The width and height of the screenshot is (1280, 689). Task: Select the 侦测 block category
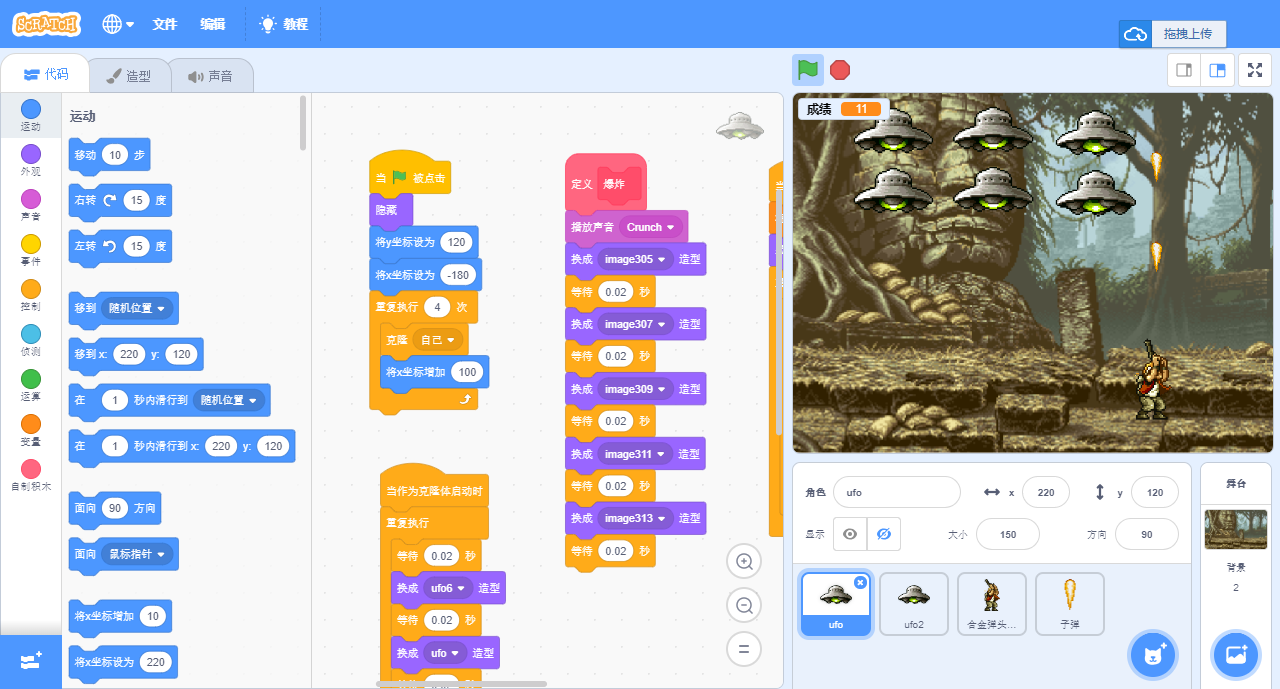(31, 340)
